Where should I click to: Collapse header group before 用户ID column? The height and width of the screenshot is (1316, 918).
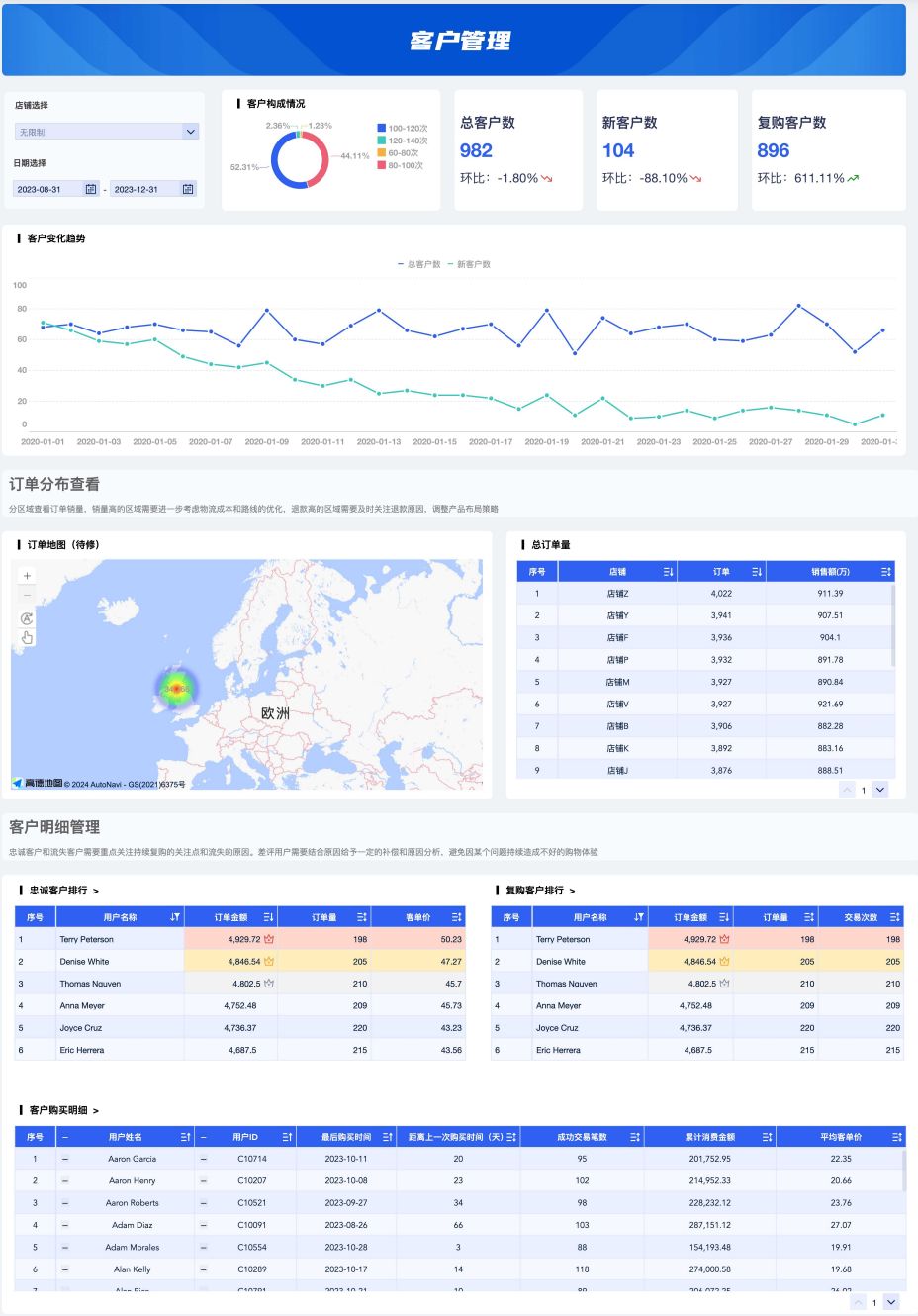[204, 1137]
